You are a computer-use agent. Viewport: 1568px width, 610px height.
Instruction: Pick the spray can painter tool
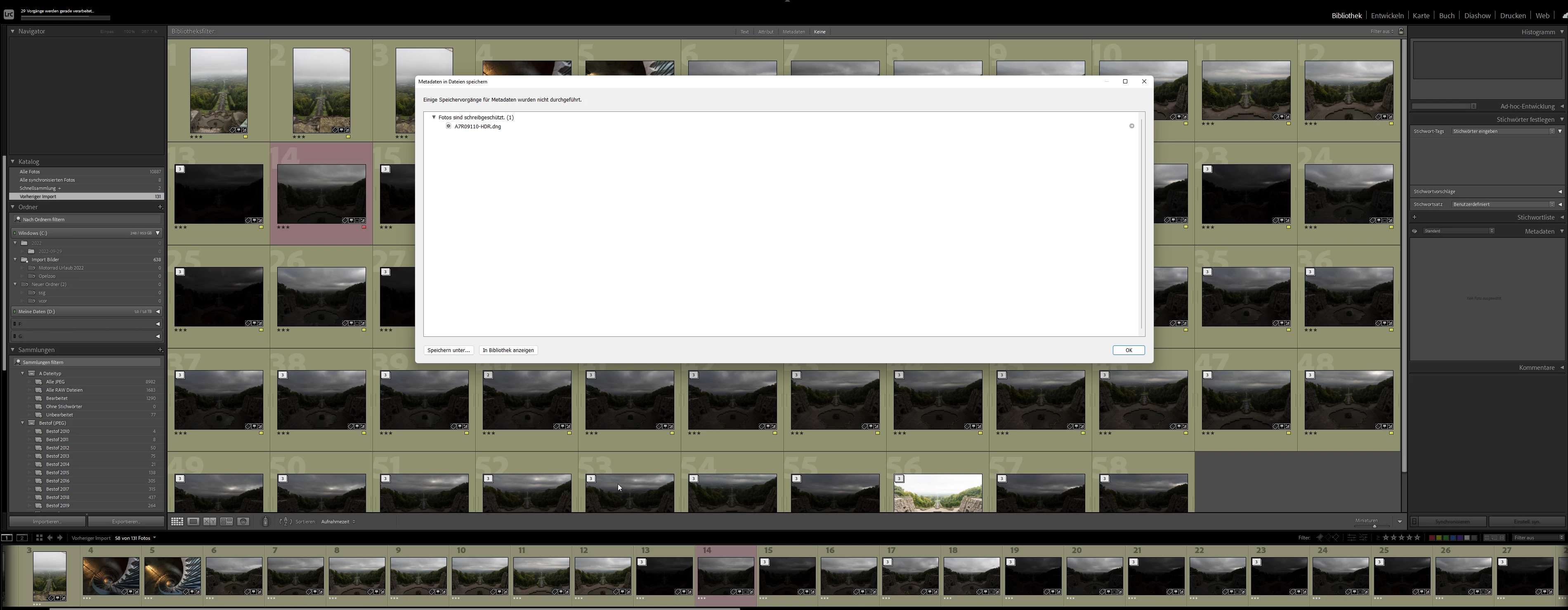coord(265,522)
